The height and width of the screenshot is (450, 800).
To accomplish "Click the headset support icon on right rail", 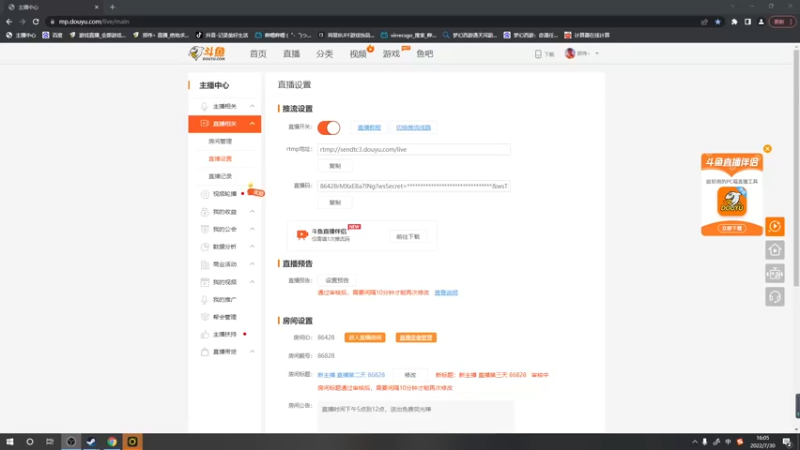I will (774, 297).
